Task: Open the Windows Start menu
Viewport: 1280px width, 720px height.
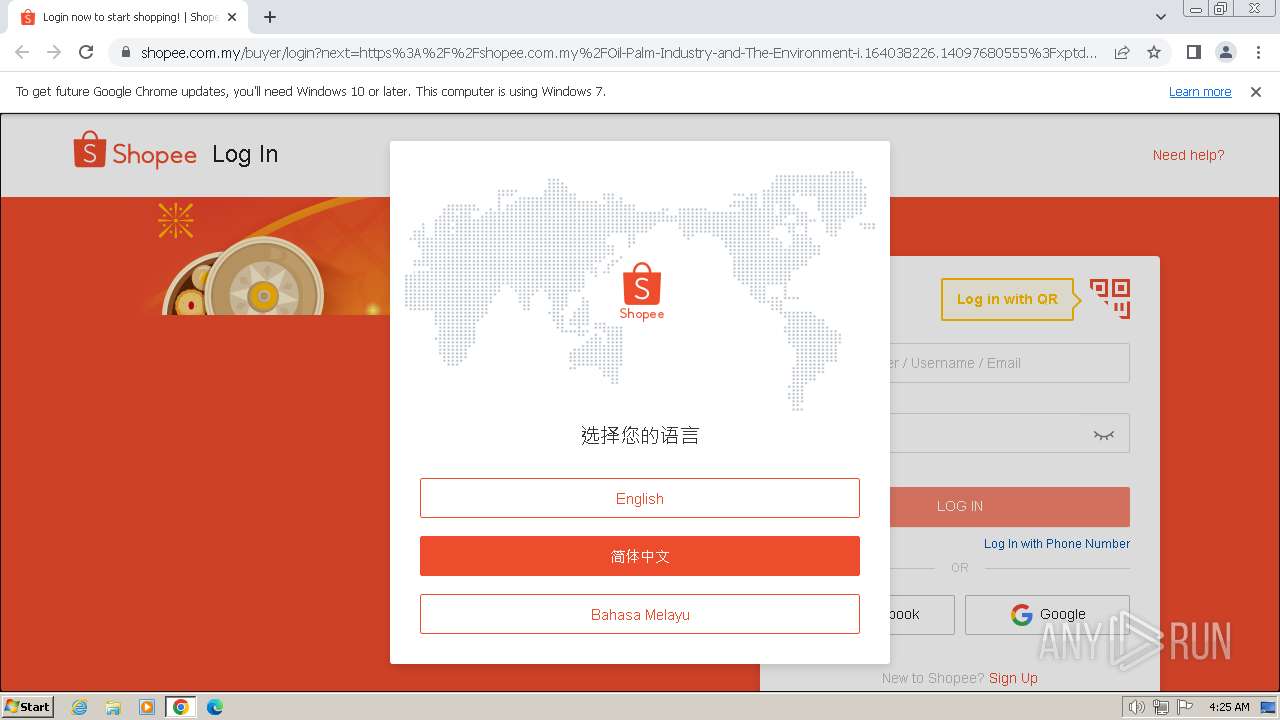Action: [x=28, y=706]
